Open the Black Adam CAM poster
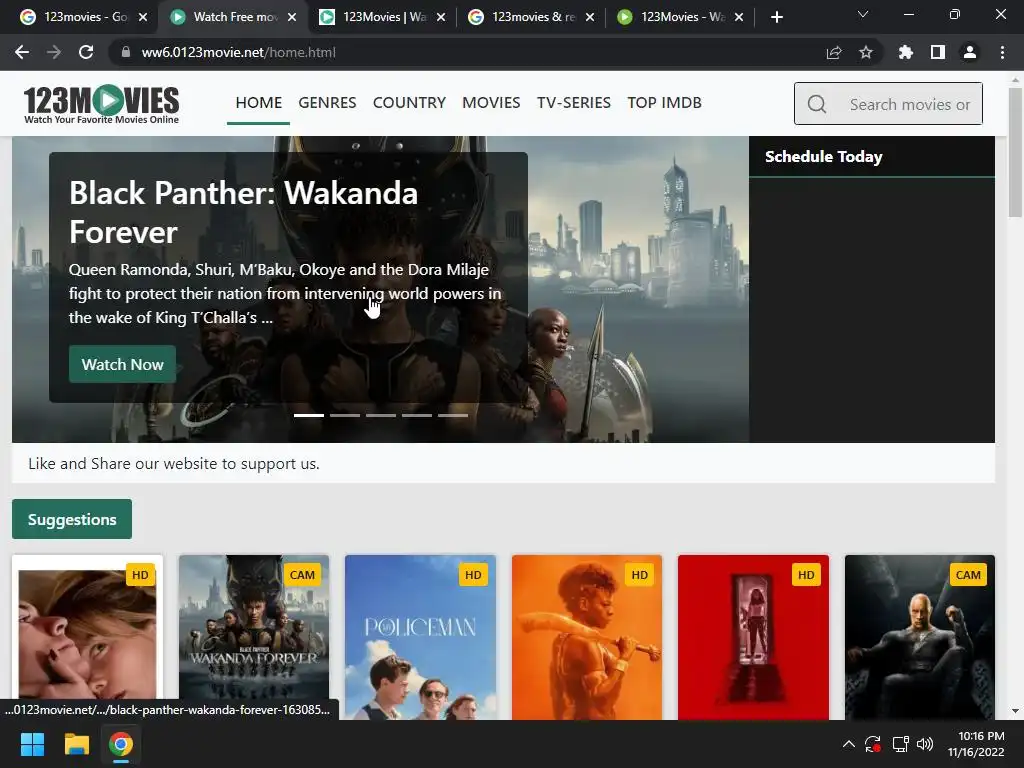Screen dimensions: 1024x768 pos(920,637)
